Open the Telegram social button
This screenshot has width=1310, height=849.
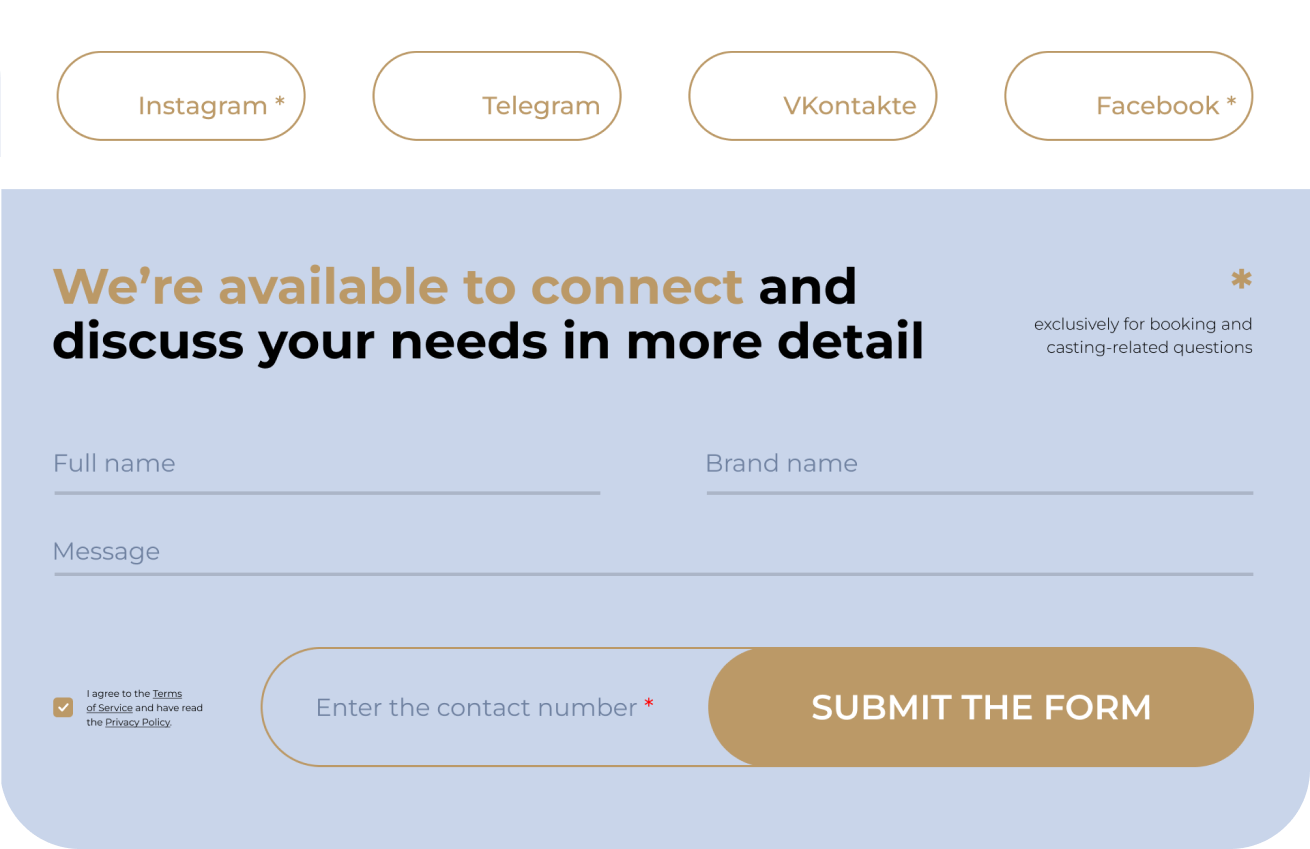[x=497, y=96]
